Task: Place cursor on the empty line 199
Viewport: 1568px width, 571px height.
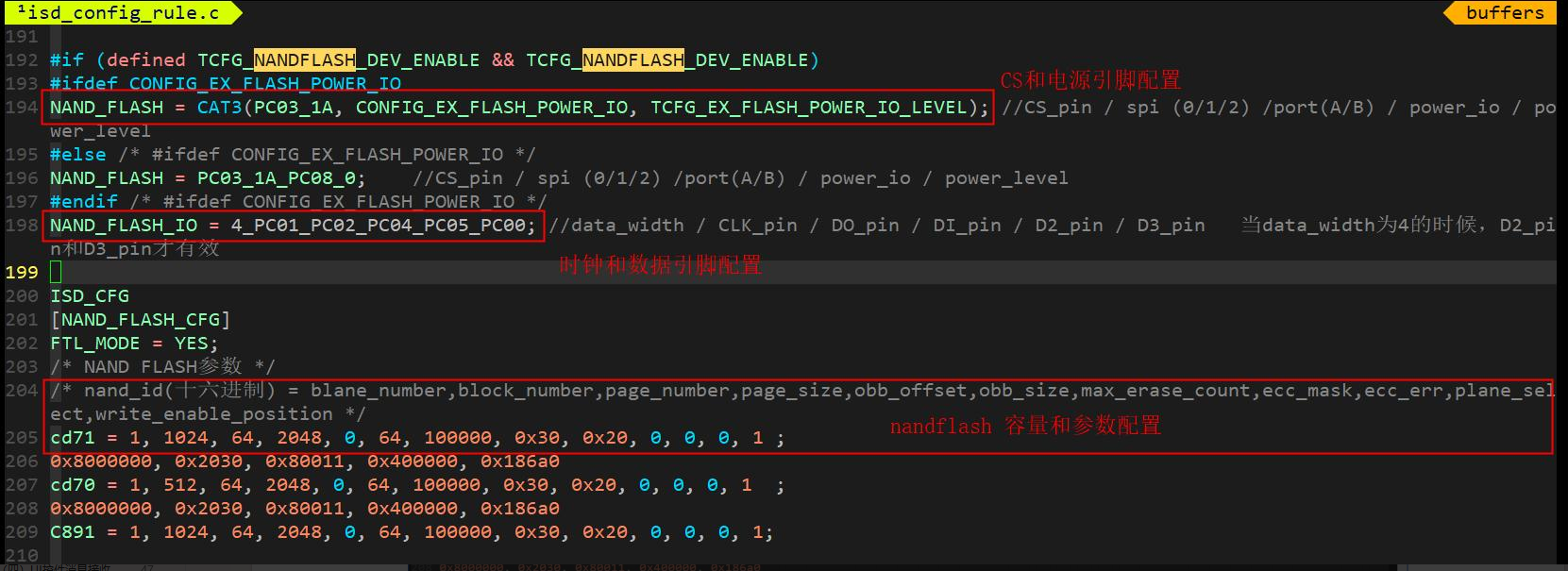Action: (802, 273)
